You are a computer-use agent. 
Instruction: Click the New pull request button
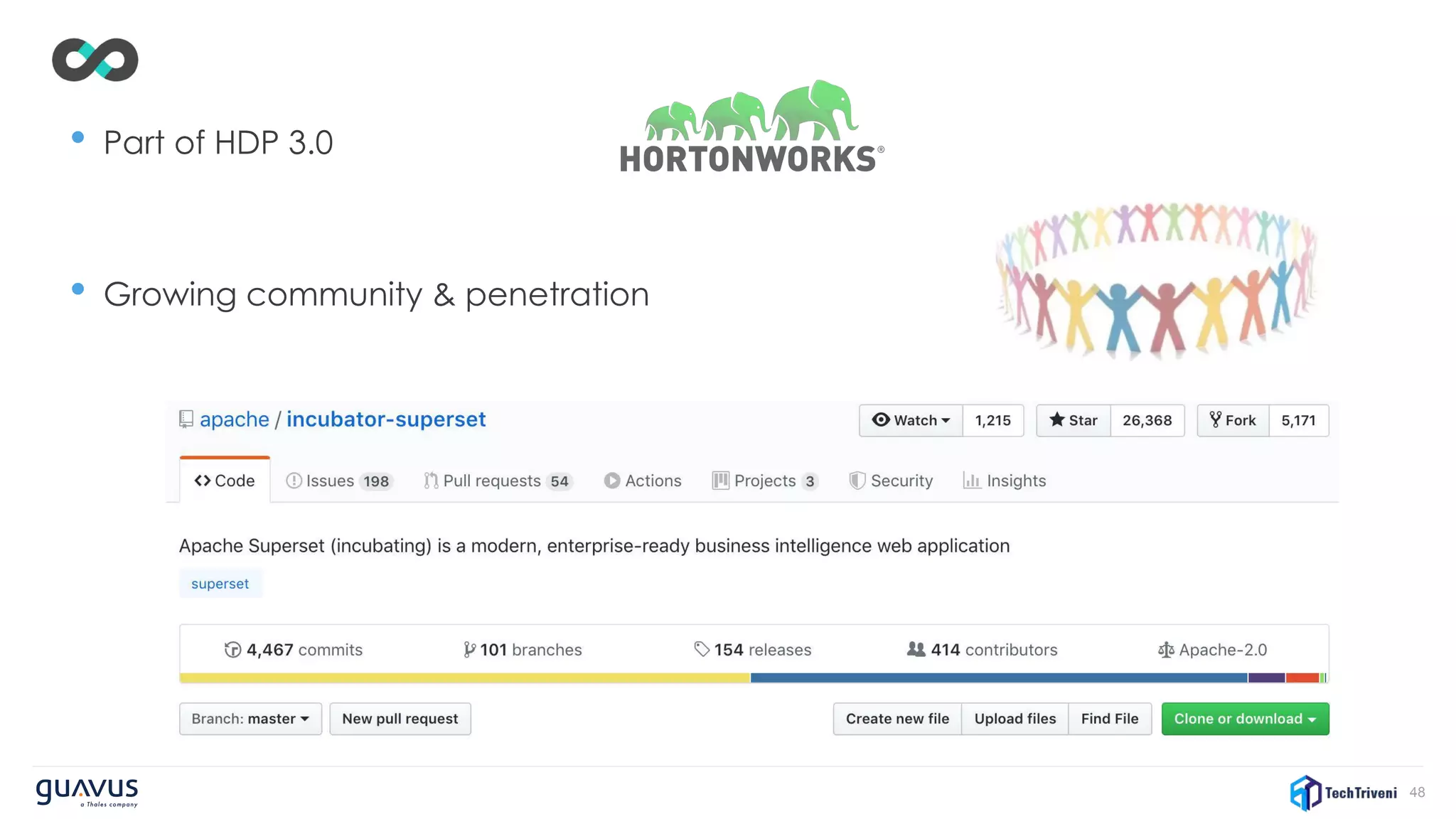[400, 719]
